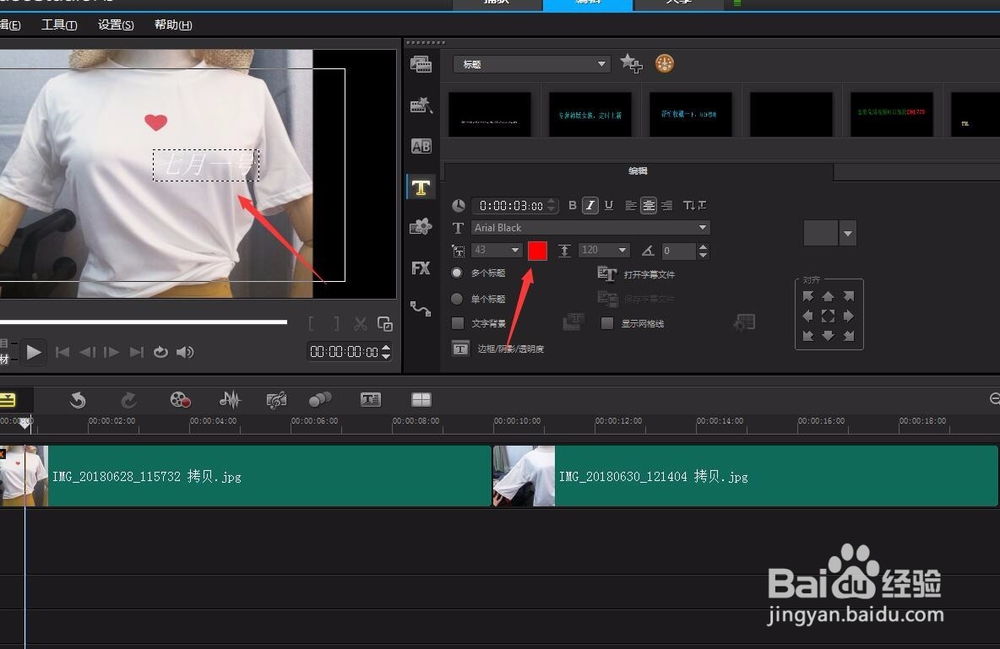
Task: Align text left
Action: coord(631,205)
